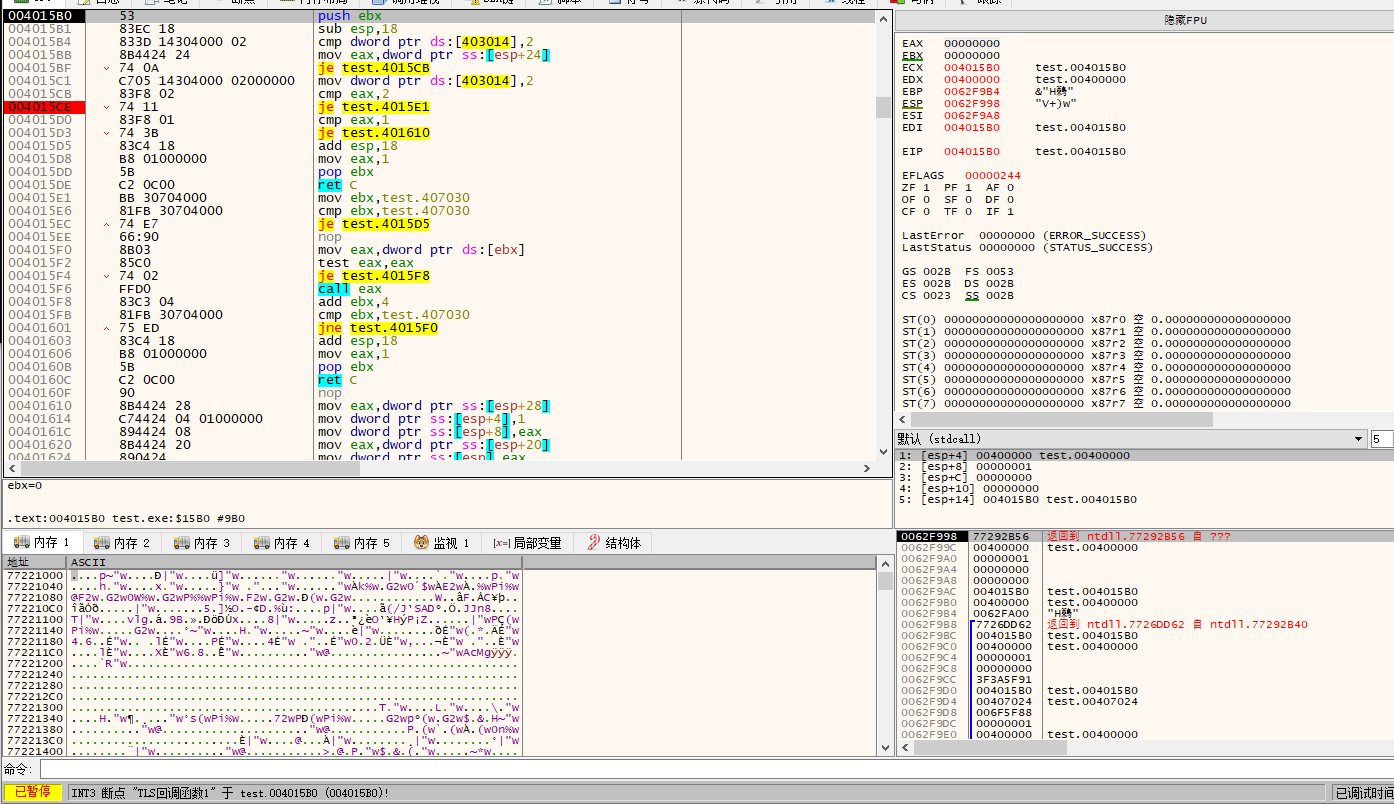Select the je test.401610 instruction
The width and height of the screenshot is (1394, 804).
pyautogui.click(x=373, y=133)
